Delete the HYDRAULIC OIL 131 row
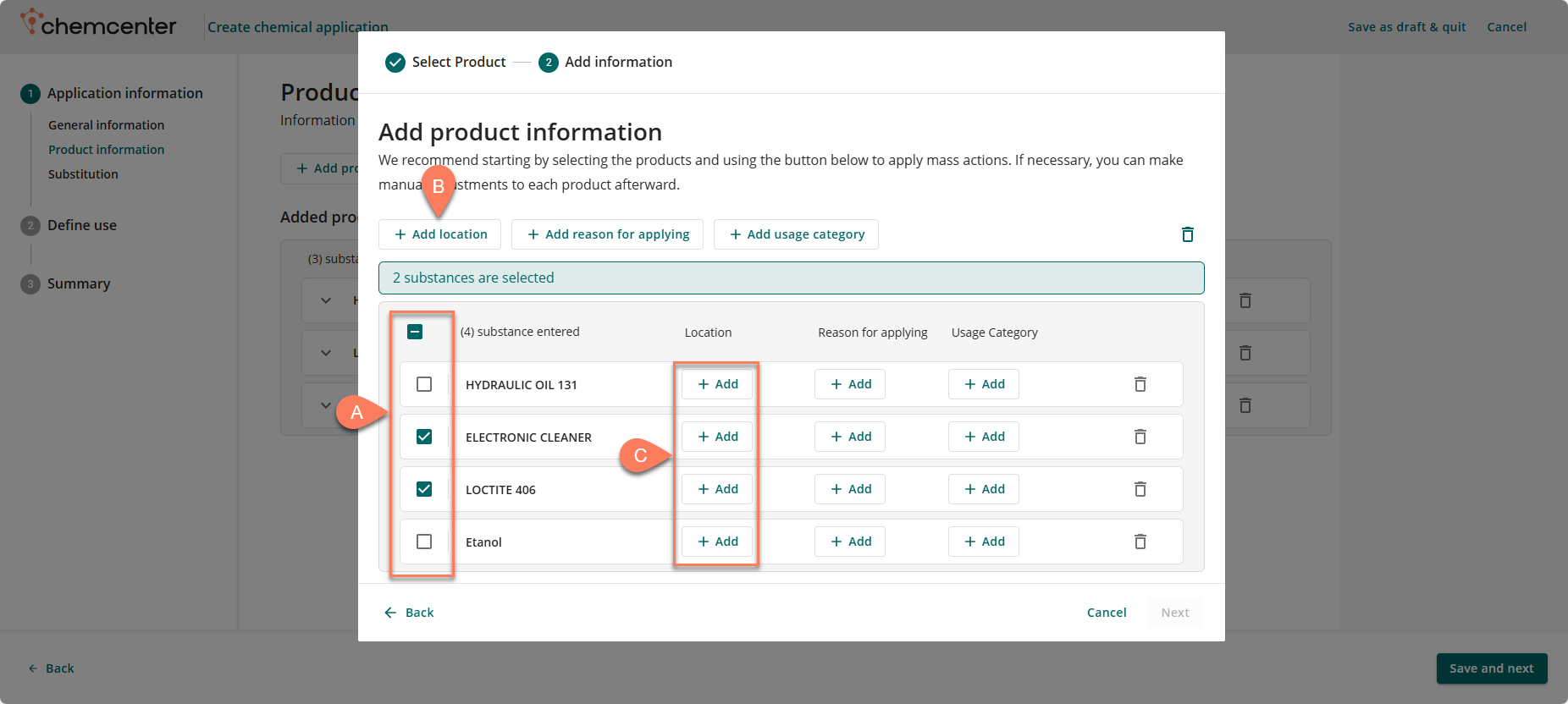The width and height of the screenshot is (1568, 704). coord(1140,384)
